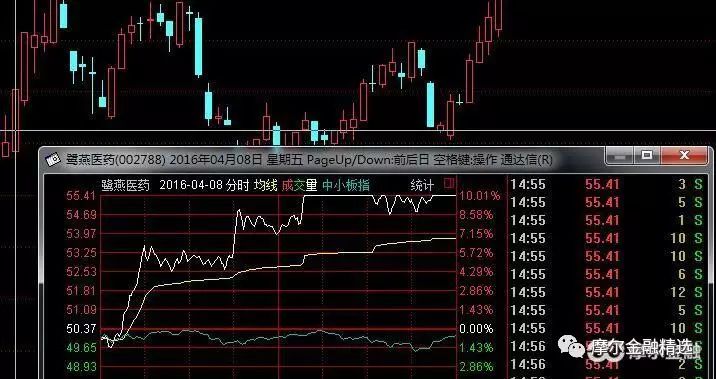Click the 2016-04-08 date in chart header
The width and height of the screenshot is (716, 379).
click(x=190, y=185)
